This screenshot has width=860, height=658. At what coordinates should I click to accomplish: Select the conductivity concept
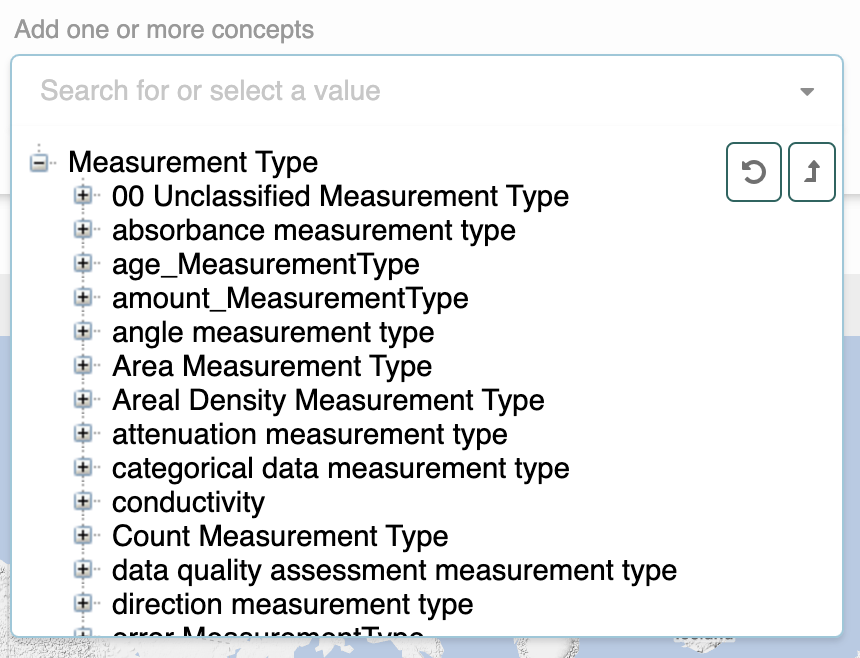(x=188, y=503)
